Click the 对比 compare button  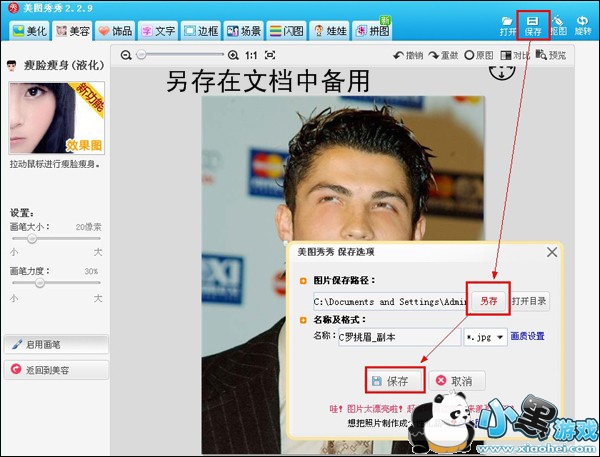515,55
